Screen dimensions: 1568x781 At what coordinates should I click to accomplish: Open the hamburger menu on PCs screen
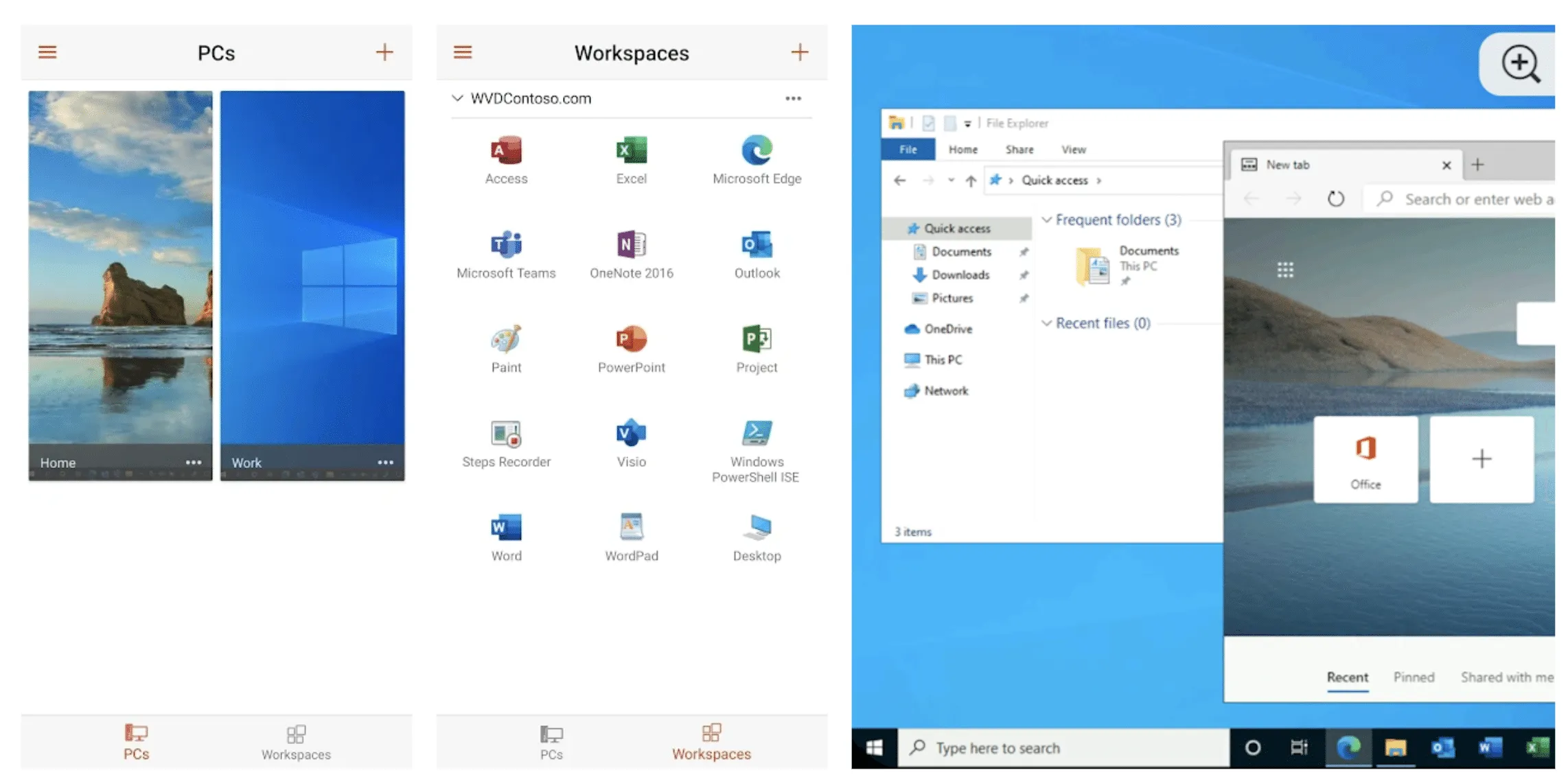point(47,52)
